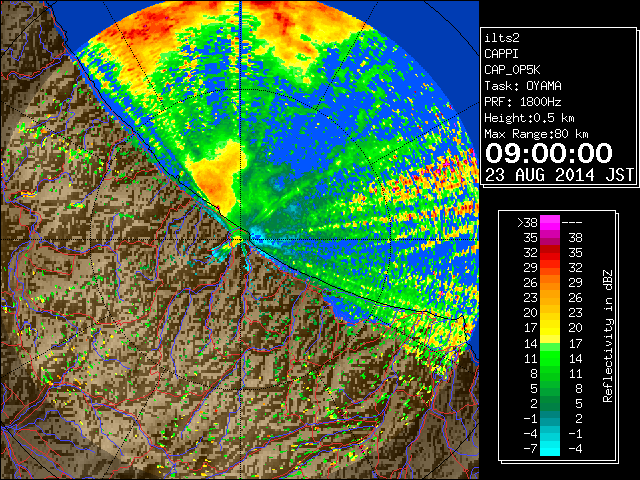Click the 'Height:0.5 km' text
The width and height of the screenshot is (640, 480).
529,118
